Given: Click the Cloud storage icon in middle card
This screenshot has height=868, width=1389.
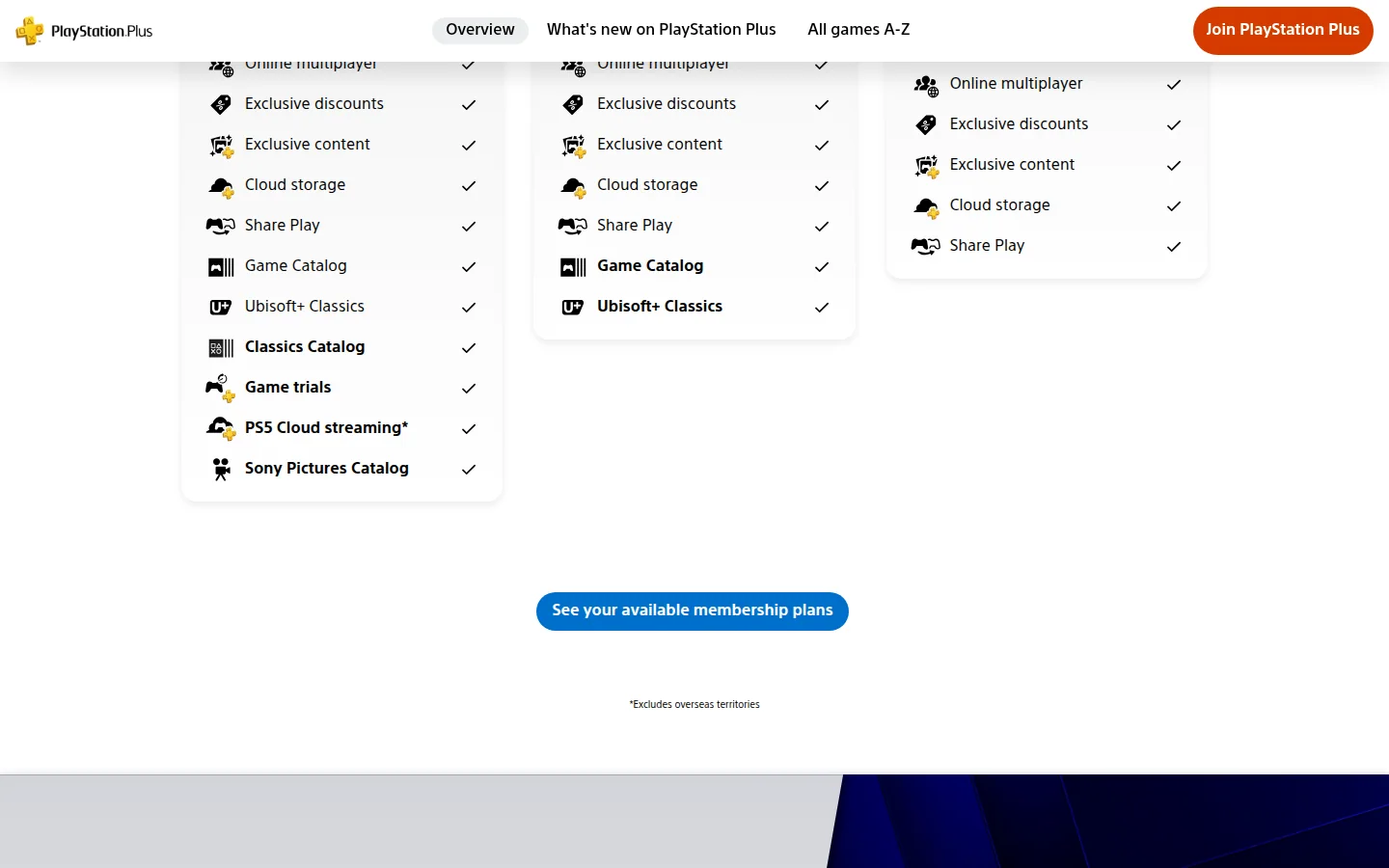Looking at the screenshot, I should coord(573,186).
